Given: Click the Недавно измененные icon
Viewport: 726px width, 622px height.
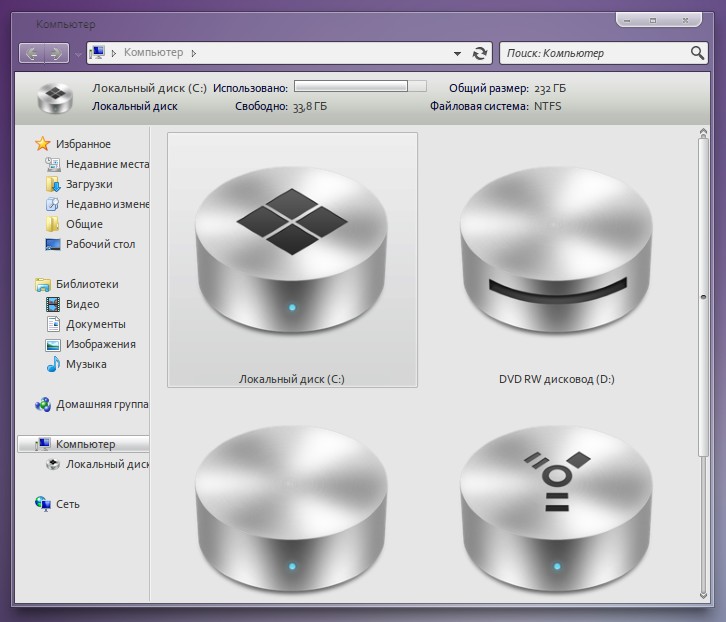Looking at the screenshot, I should (x=53, y=204).
